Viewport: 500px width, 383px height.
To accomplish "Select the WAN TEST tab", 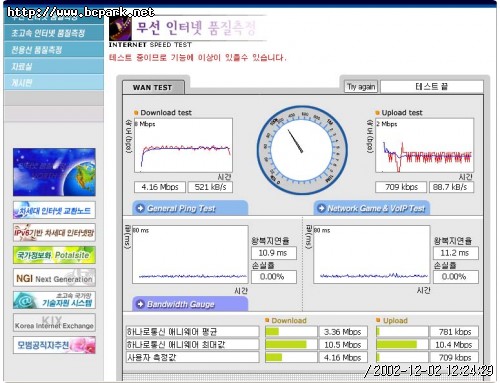I will (x=153, y=88).
